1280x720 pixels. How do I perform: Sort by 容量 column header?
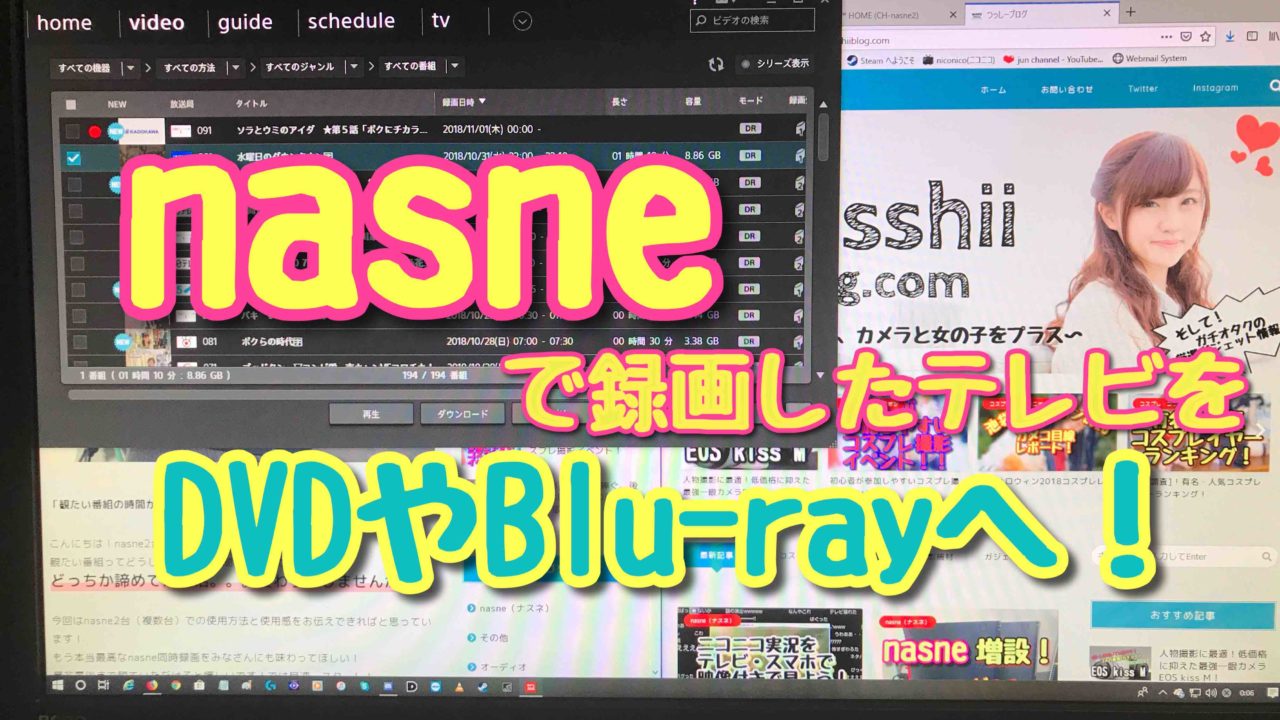point(693,101)
